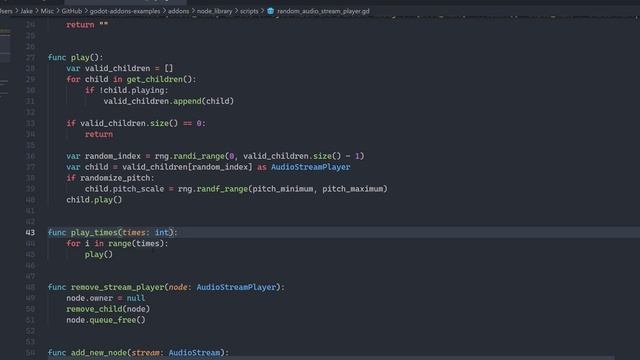640x360 pixels.
Task: Click line number 43 in the gutter
Action: click(x=30, y=232)
